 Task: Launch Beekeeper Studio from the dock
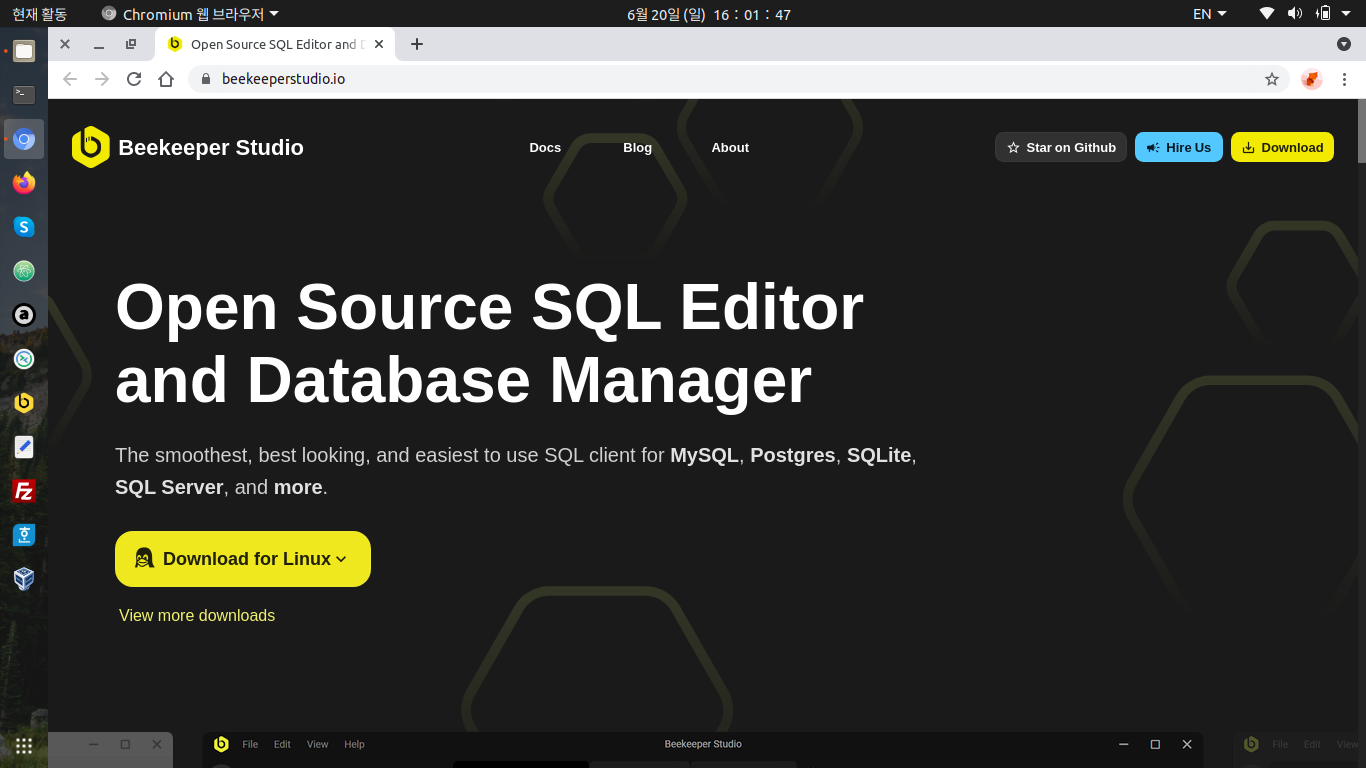24,403
